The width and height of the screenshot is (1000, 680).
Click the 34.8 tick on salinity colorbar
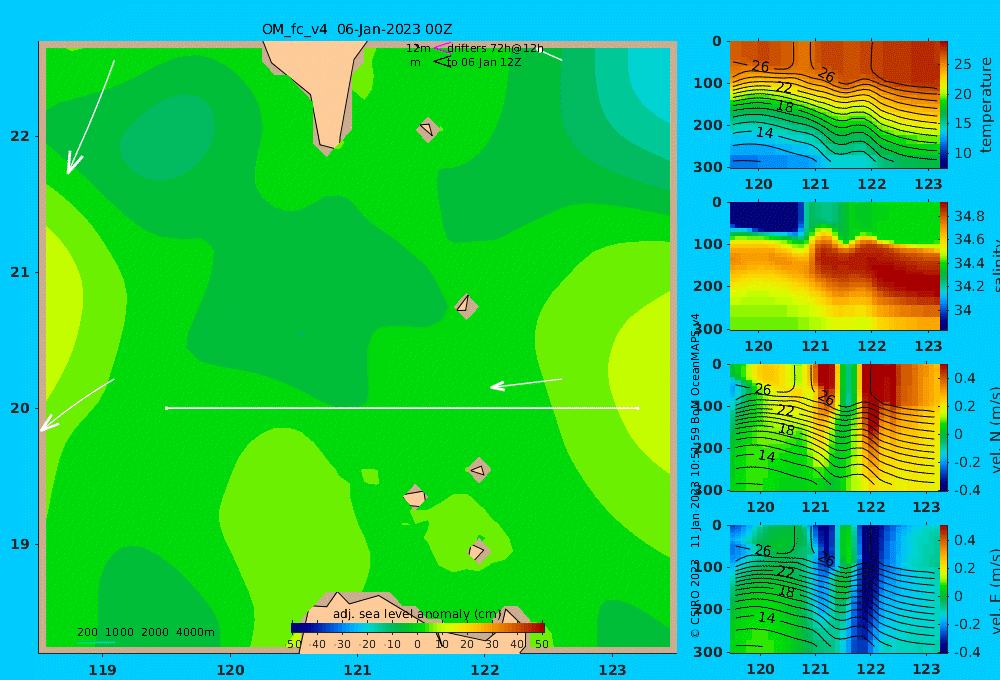coord(969,216)
